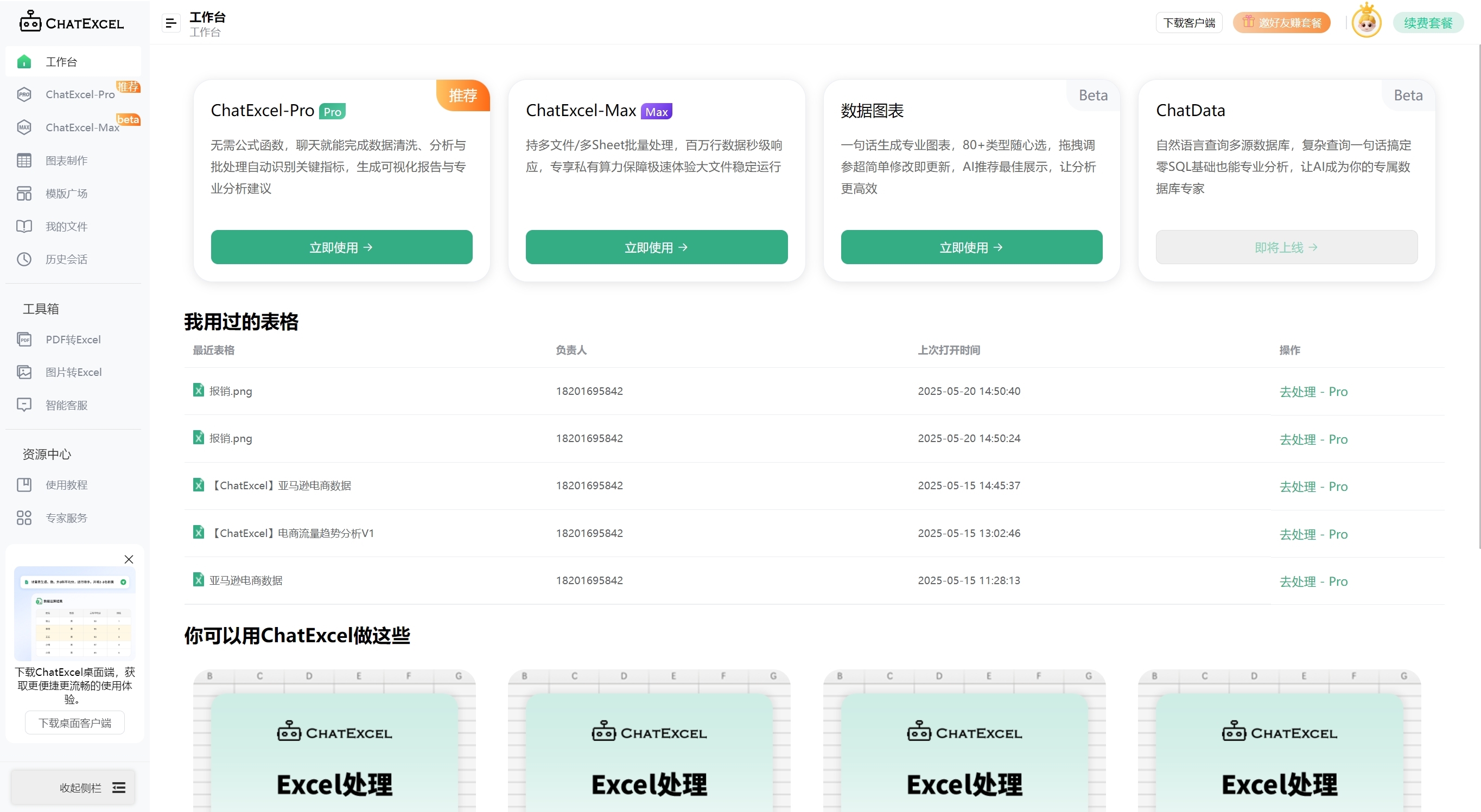Click 去处理 - Pro for 14:50:40 row
Image resolution: width=1481 pixels, height=812 pixels.
pos(1313,391)
